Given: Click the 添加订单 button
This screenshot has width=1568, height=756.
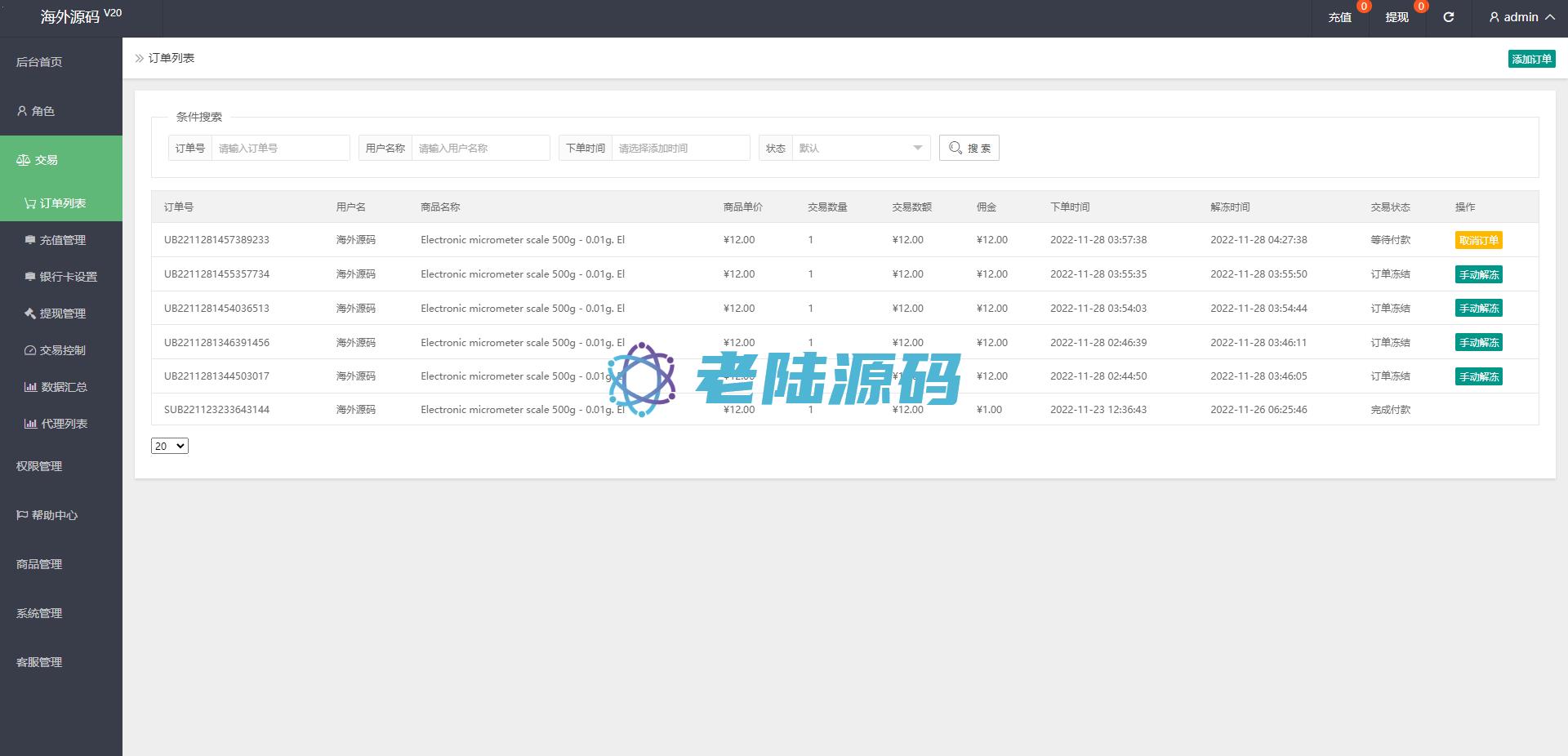Looking at the screenshot, I should click(x=1531, y=59).
